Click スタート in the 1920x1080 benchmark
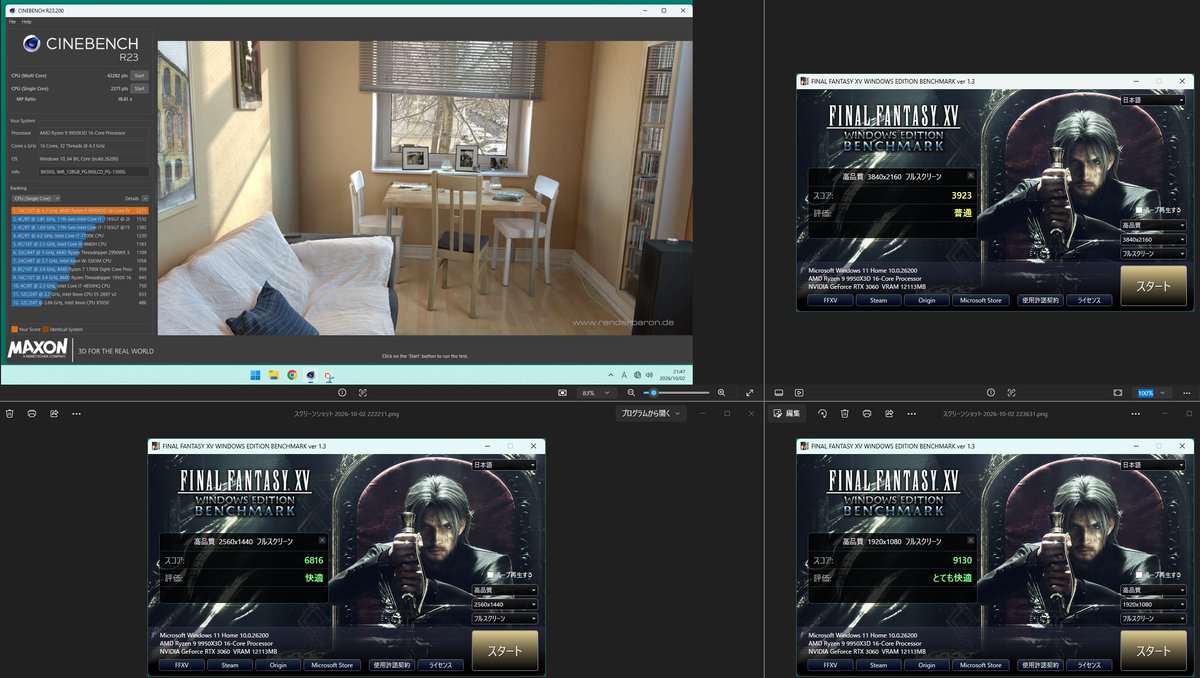The width and height of the screenshot is (1200, 678). coord(1153,650)
